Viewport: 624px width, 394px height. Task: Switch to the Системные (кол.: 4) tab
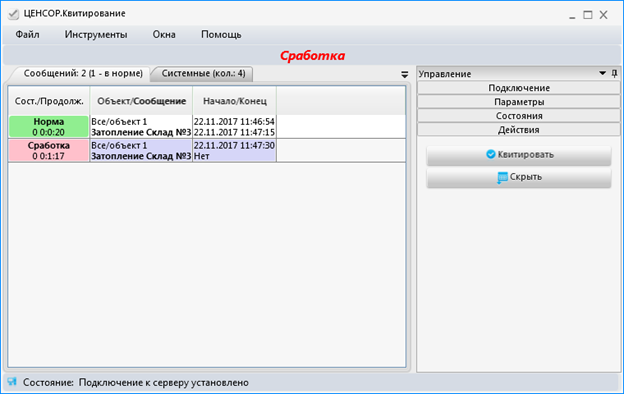pyautogui.click(x=203, y=74)
